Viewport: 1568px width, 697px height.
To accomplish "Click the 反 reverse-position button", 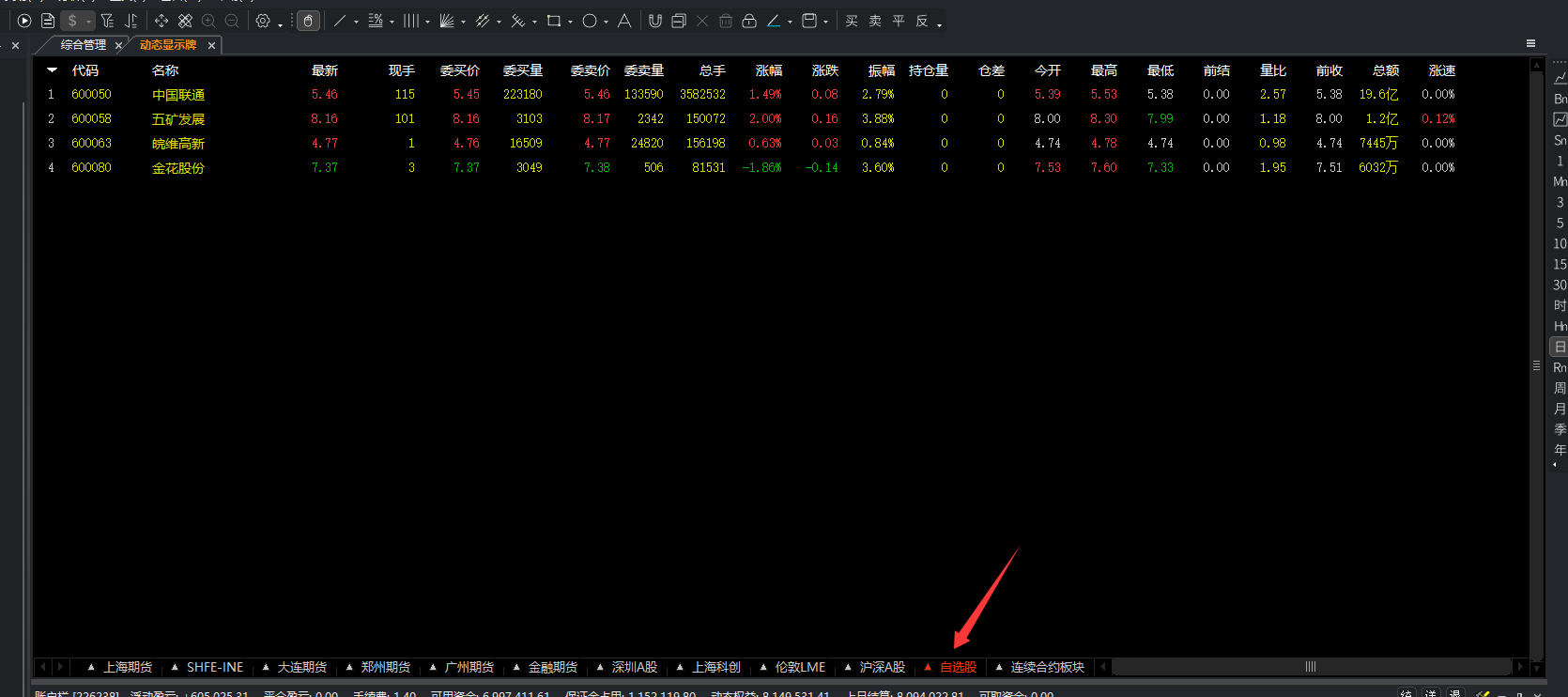I will (922, 21).
